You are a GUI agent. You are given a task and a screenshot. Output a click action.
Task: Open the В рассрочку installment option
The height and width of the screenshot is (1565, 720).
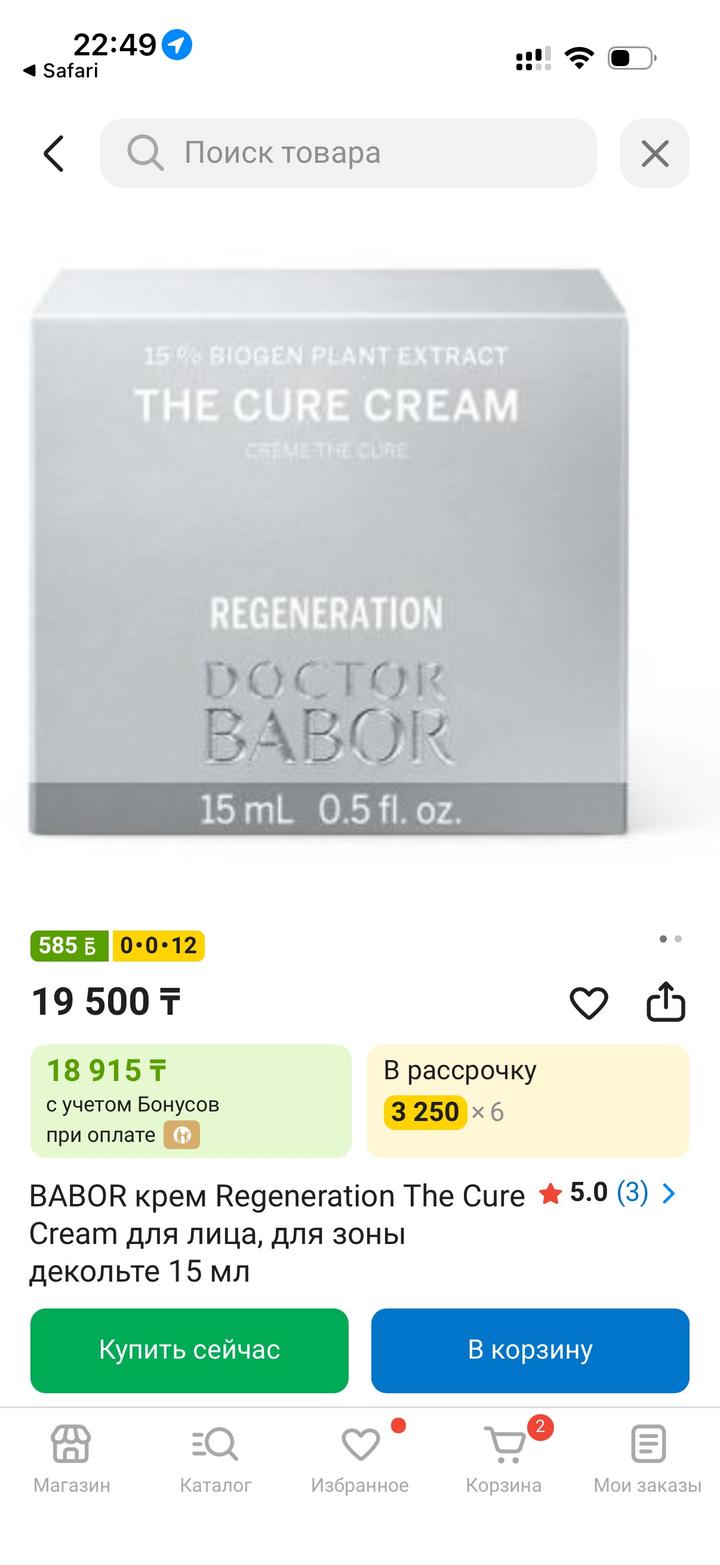(528, 1101)
